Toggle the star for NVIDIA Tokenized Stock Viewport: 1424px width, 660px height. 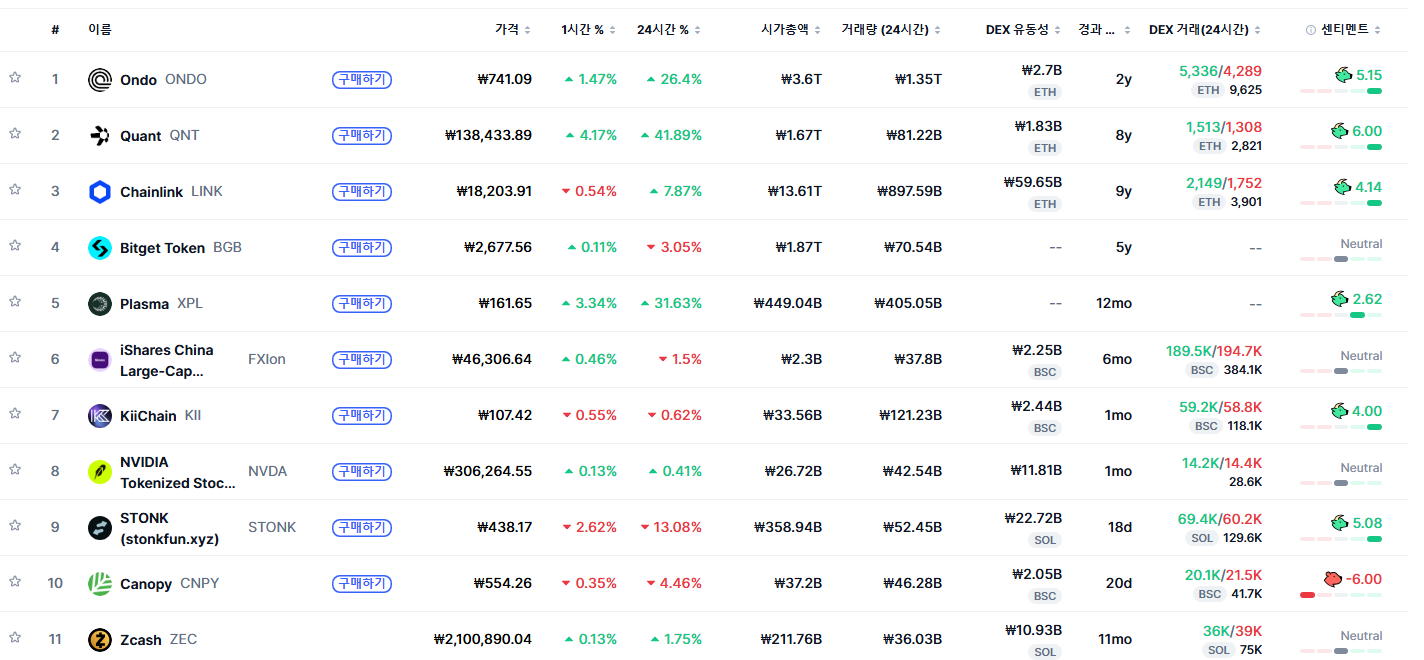click(x=15, y=469)
